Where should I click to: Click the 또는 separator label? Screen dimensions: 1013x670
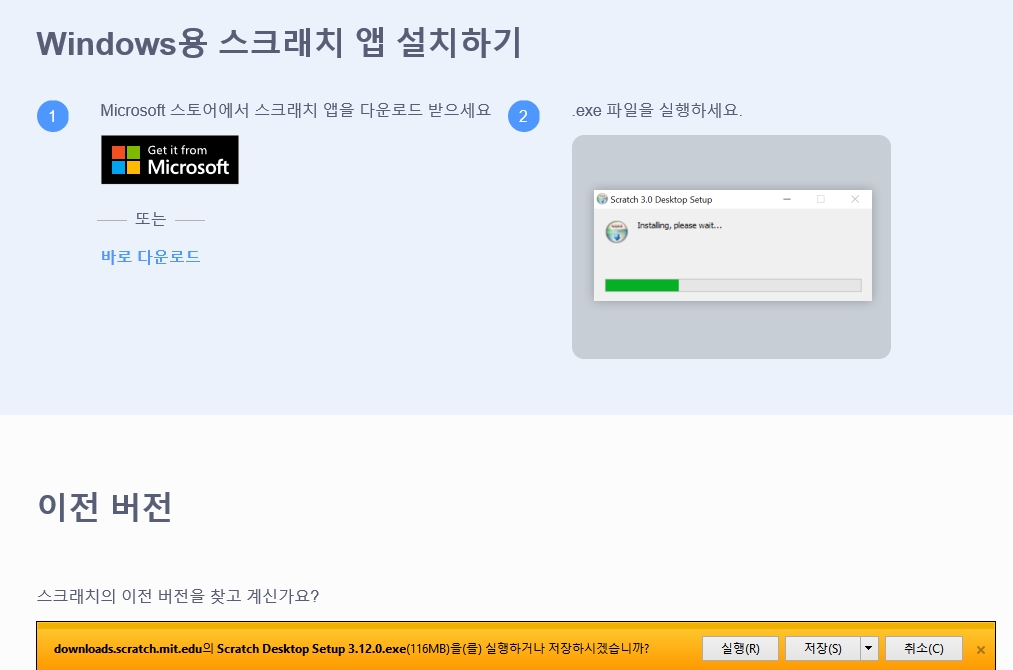(151, 220)
